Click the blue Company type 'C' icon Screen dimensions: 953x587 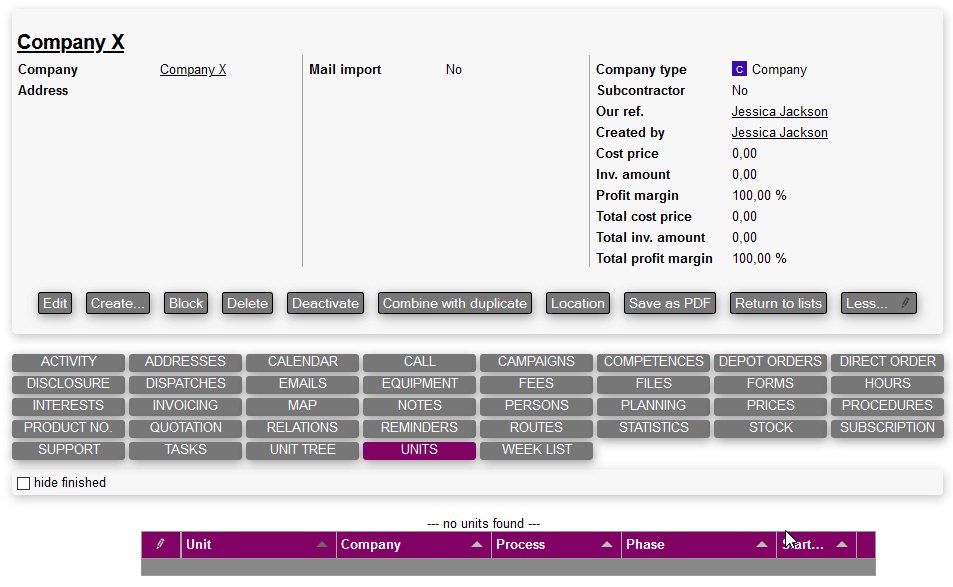[x=739, y=70]
